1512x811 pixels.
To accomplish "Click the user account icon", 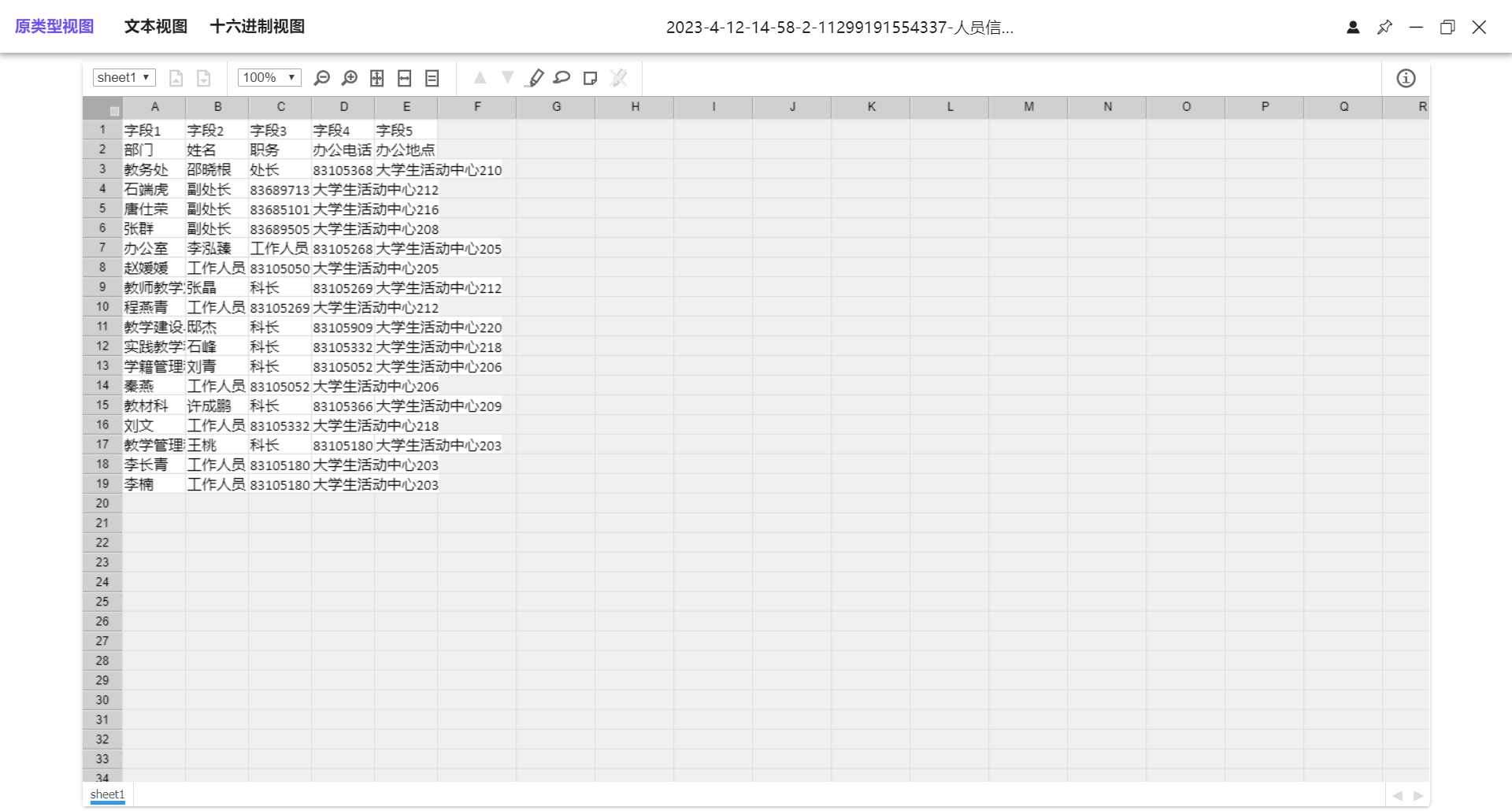I will (x=1353, y=28).
